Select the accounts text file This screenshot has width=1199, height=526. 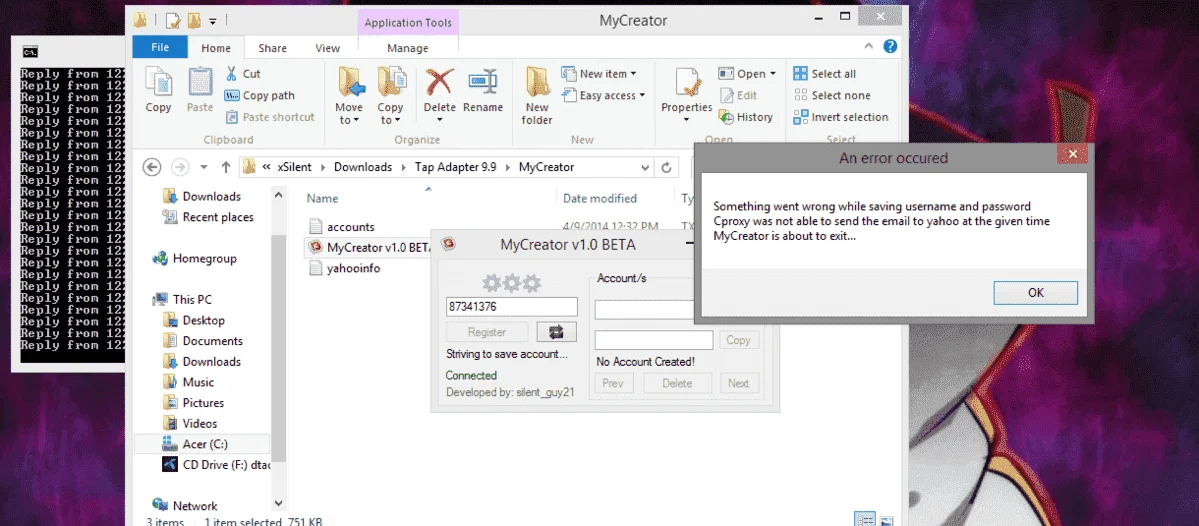click(343, 226)
